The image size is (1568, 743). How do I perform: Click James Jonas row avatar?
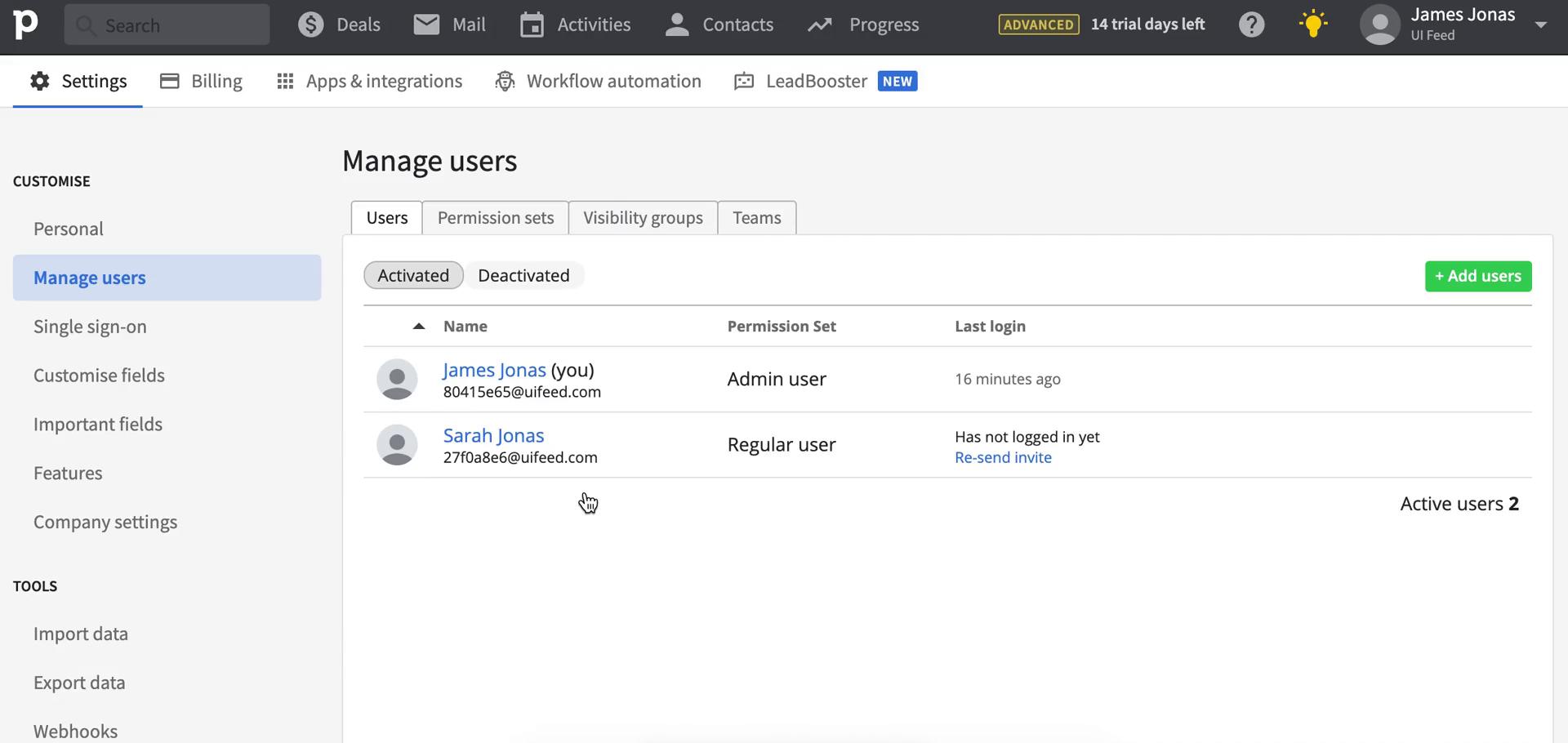[397, 379]
